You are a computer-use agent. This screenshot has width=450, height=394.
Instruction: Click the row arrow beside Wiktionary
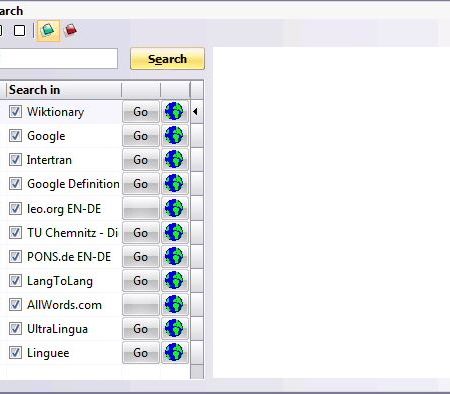click(196, 112)
